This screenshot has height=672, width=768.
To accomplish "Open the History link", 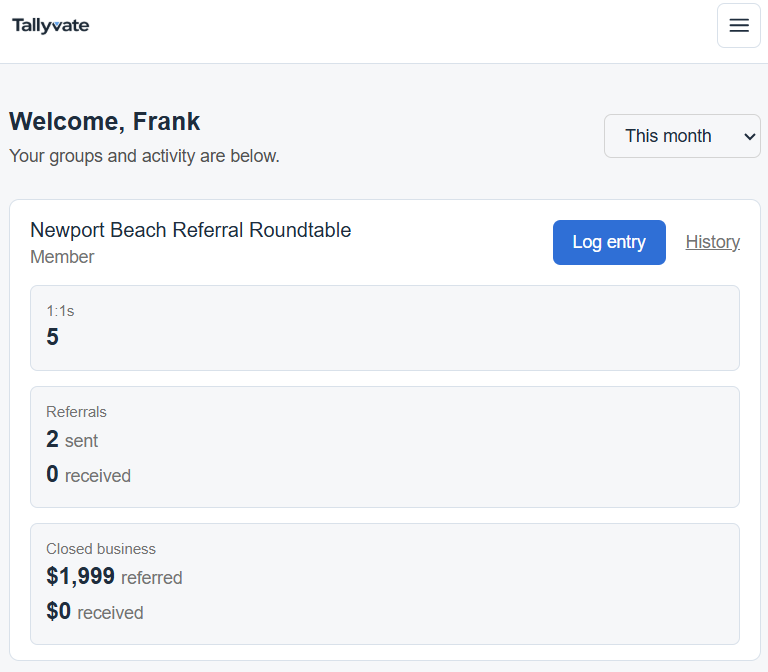I will (x=712, y=242).
